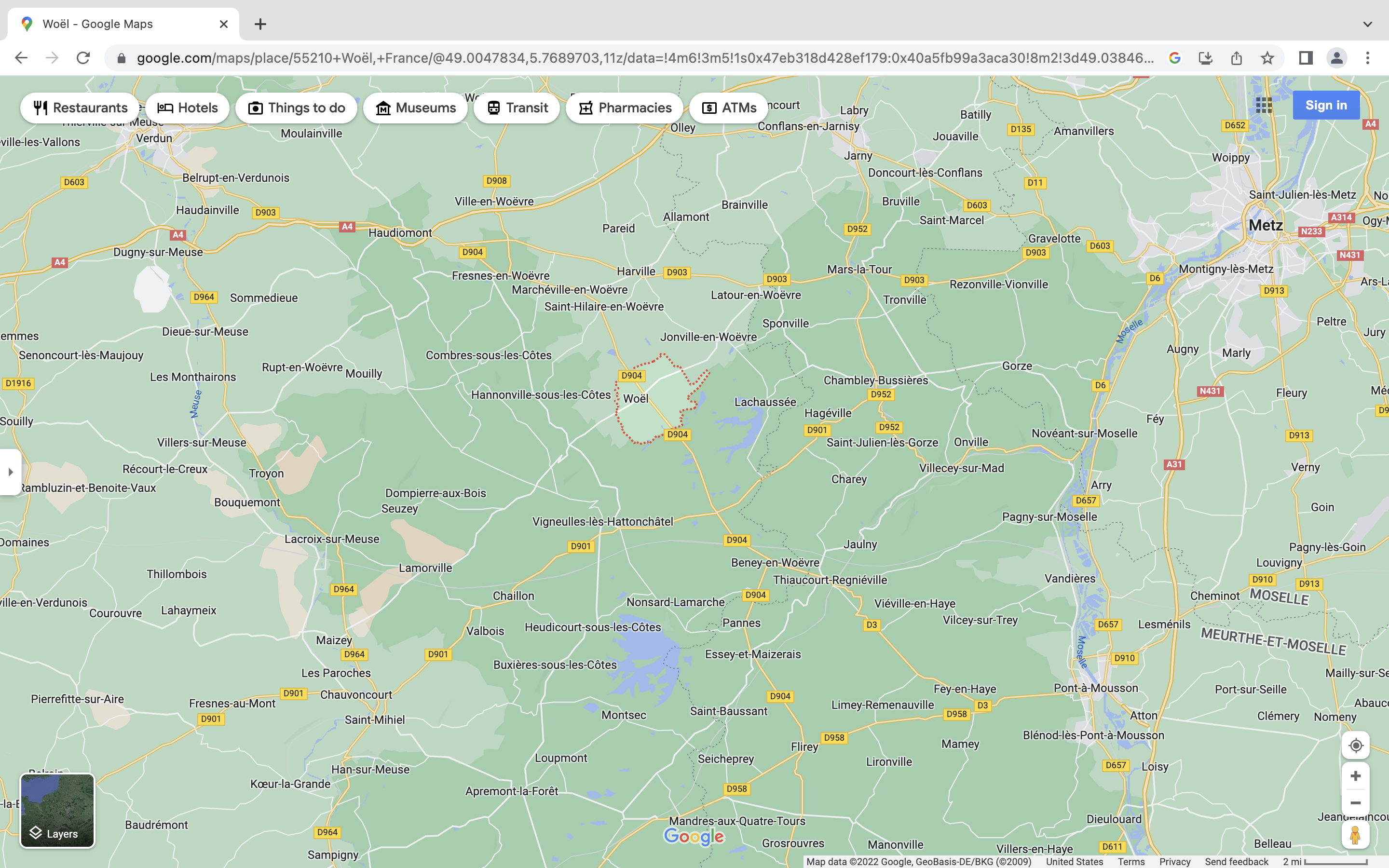Viewport: 1389px width, 868px height.
Task: Expand the collapsed side panel
Action: click(10, 472)
